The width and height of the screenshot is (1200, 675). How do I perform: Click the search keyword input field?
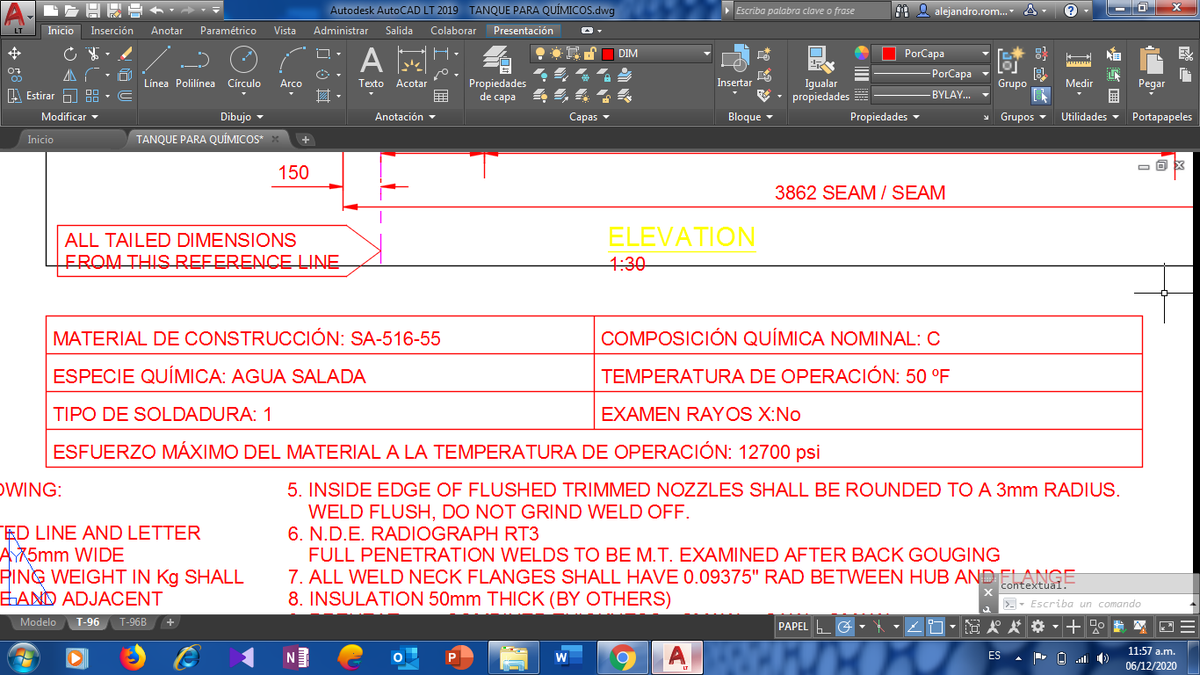(810, 11)
